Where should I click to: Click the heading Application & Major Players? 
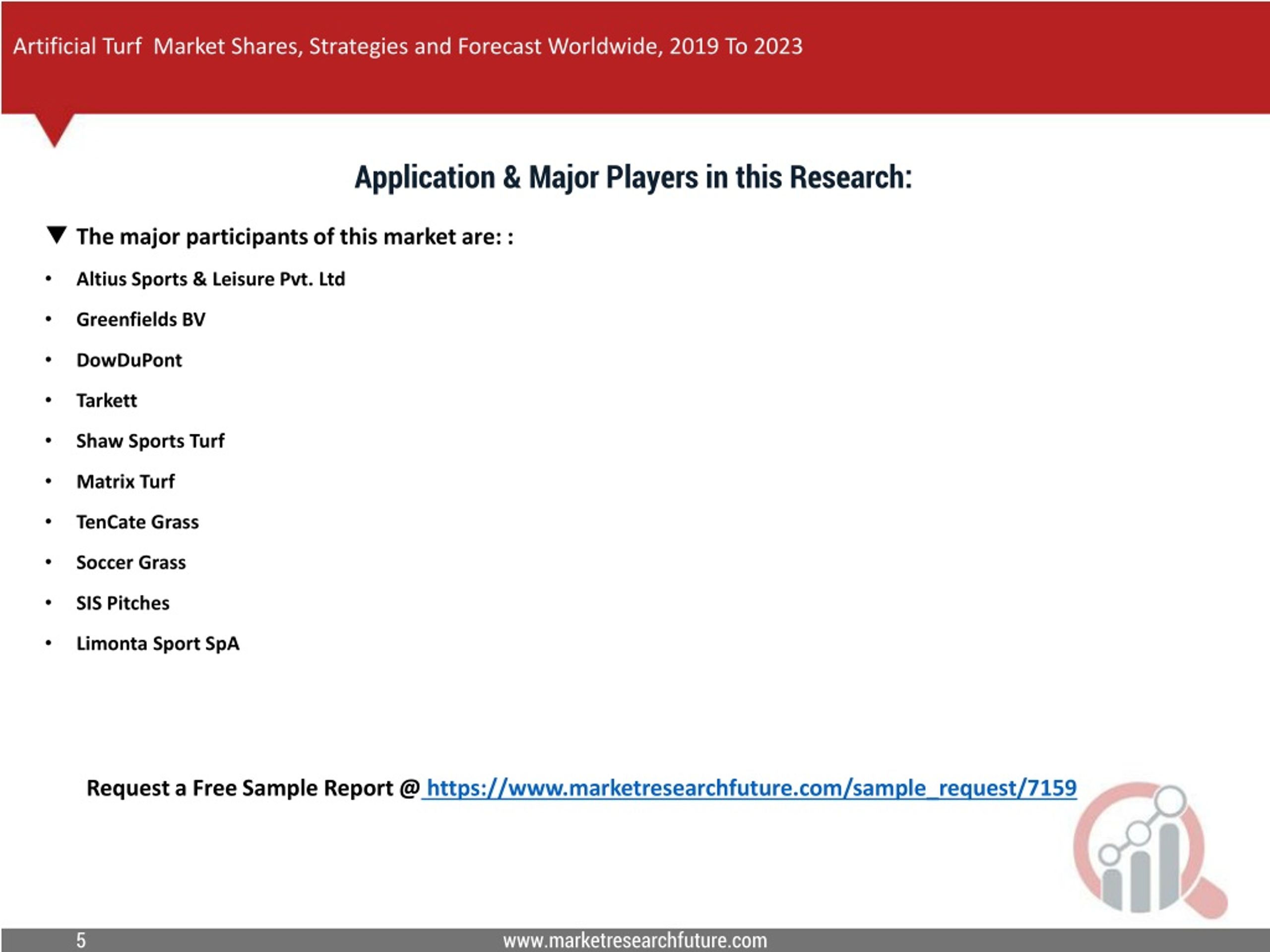633,178
